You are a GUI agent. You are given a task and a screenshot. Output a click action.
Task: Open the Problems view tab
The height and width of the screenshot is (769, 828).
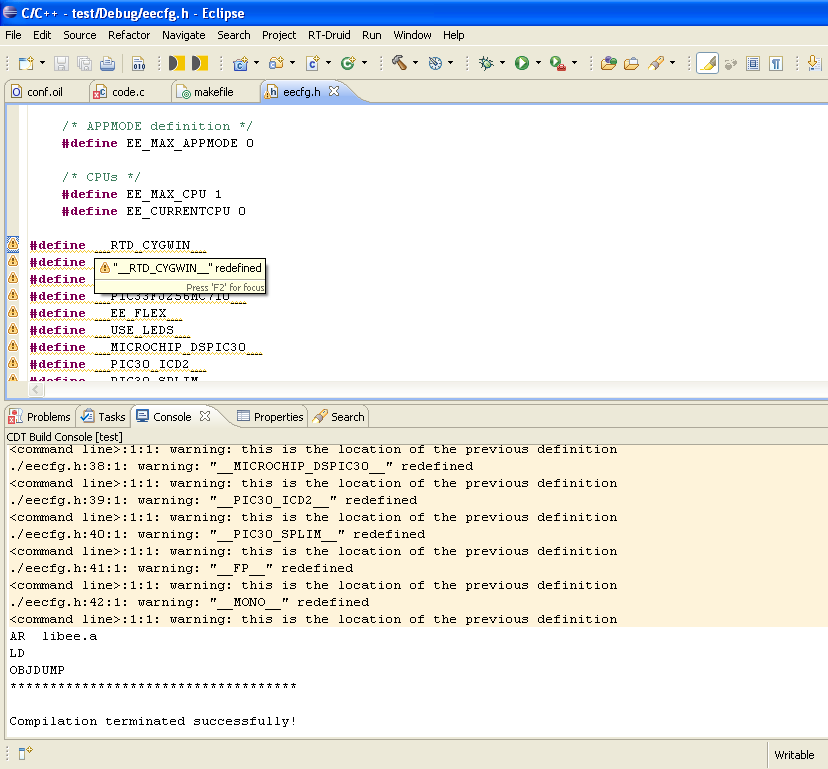coord(40,417)
